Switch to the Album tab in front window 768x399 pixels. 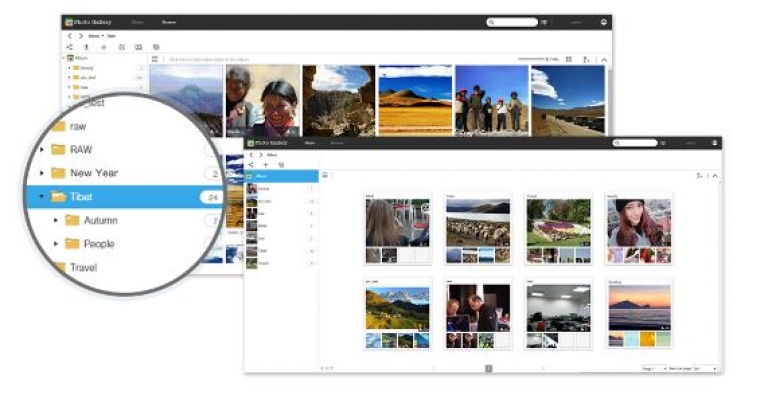(x=310, y=143)
